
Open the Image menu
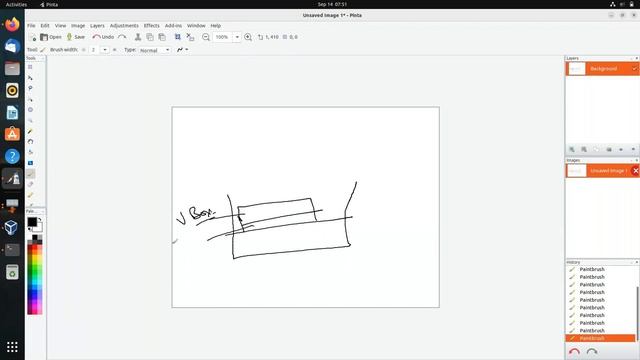(x=78, y=26)
